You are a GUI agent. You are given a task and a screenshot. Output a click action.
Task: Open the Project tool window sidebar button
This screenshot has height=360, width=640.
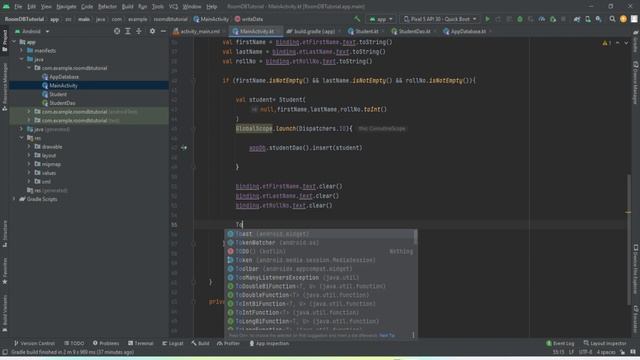4,40
